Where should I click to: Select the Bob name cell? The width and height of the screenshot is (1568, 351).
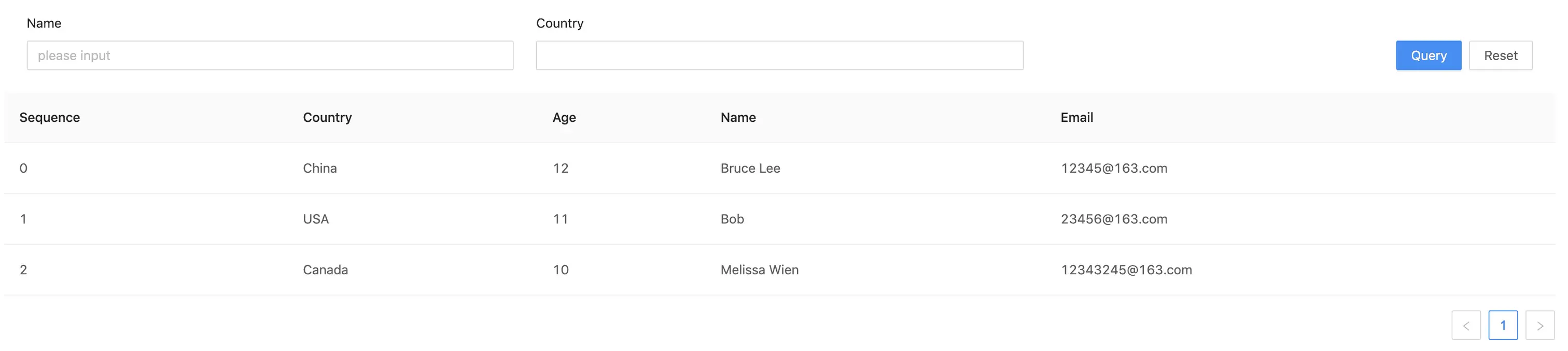(x=732, y=219)
